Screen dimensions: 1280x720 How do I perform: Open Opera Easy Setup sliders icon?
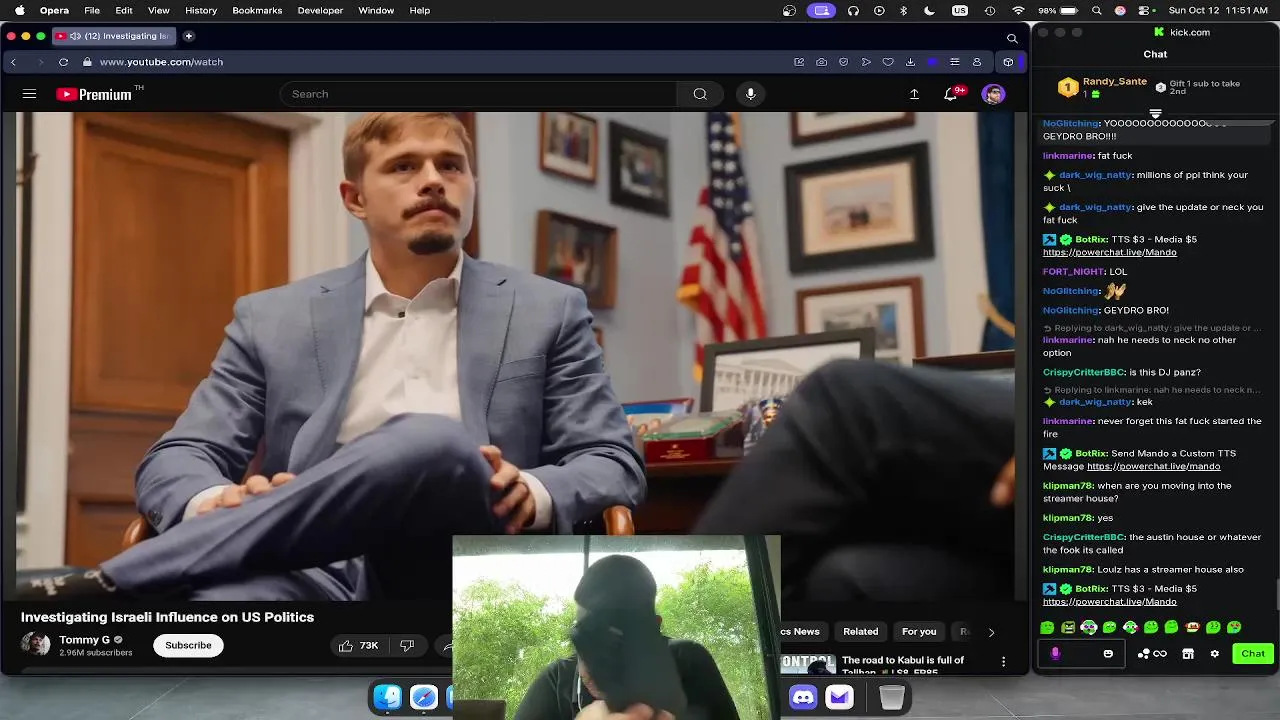pyautogui.click(x=954, y=62)
